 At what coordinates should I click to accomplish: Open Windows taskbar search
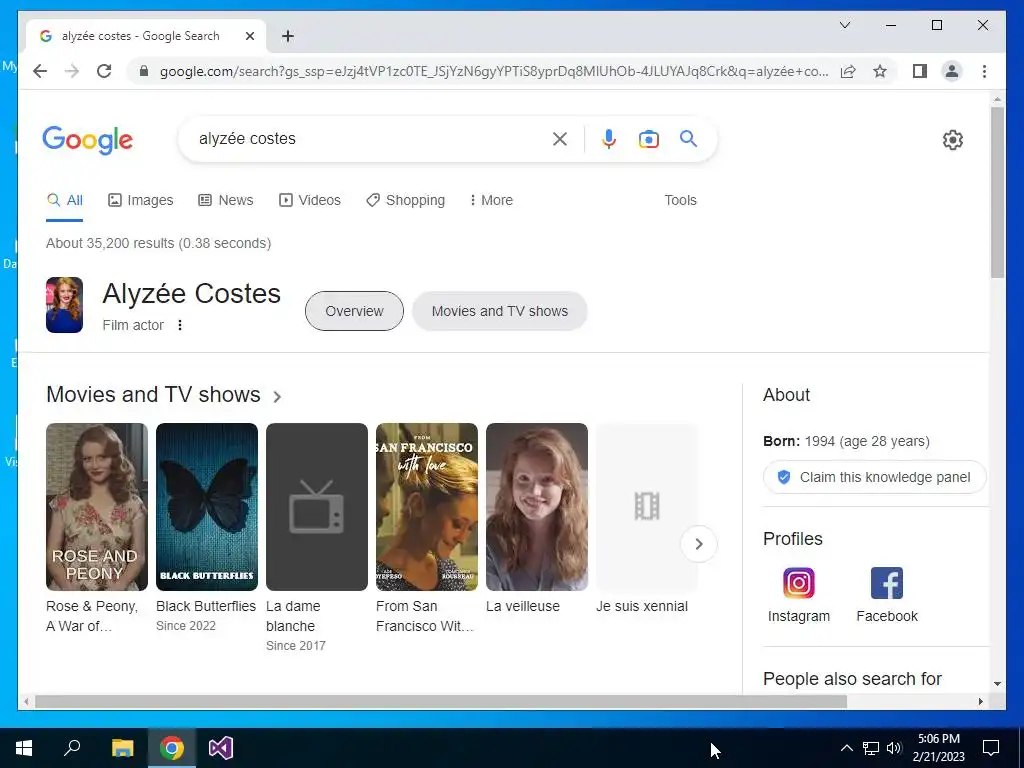coord(72,748)
